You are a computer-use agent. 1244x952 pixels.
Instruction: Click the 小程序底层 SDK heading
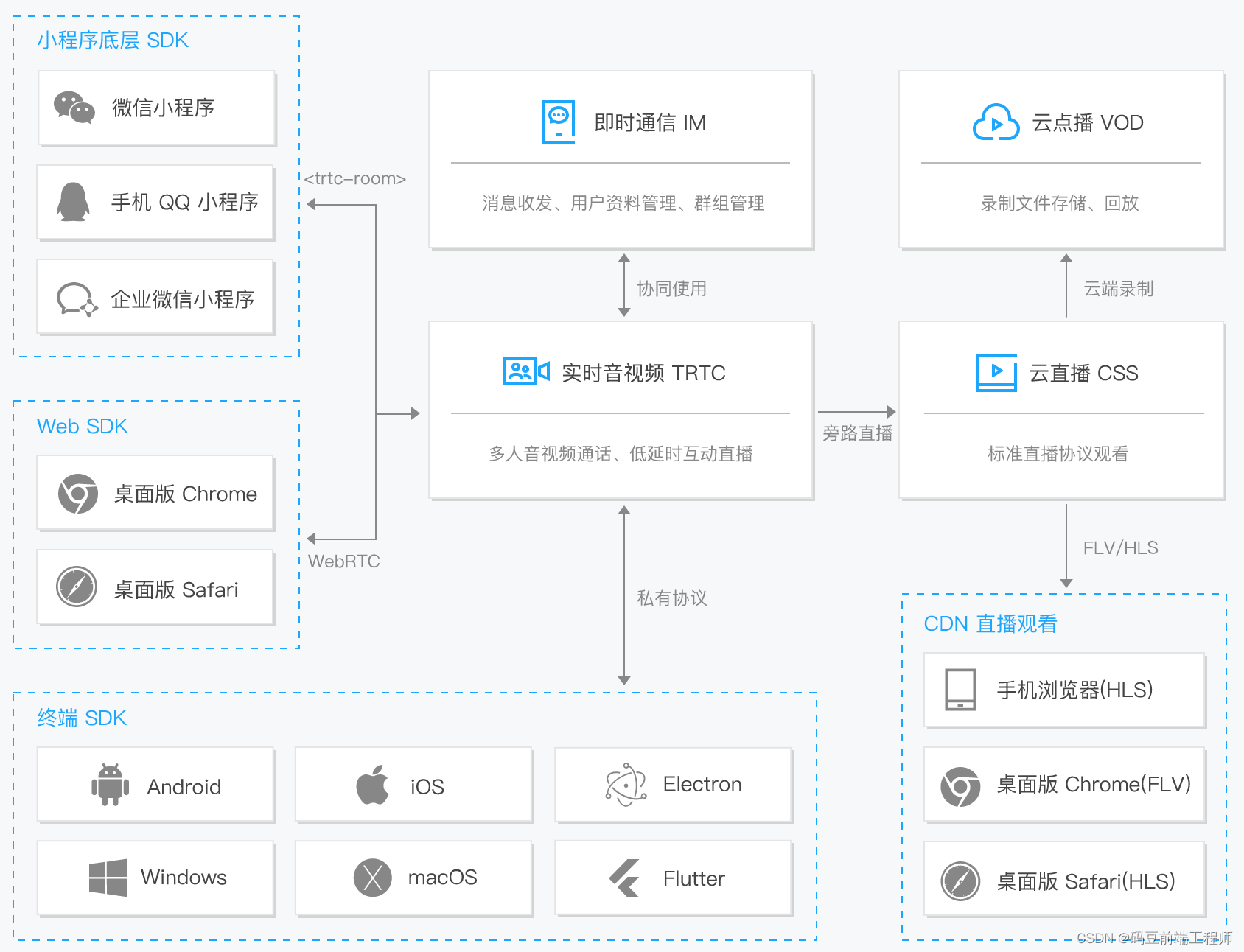tap(113, 40)
